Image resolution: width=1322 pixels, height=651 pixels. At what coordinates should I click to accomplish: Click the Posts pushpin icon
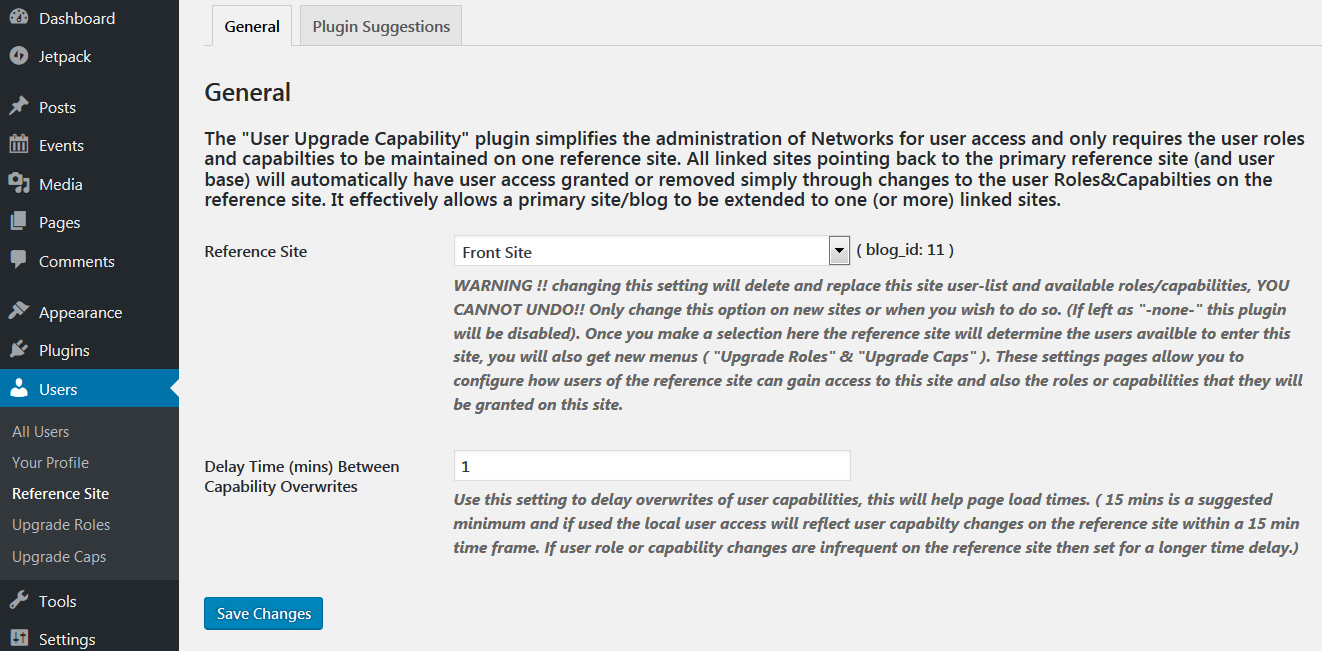pos(18,107)
